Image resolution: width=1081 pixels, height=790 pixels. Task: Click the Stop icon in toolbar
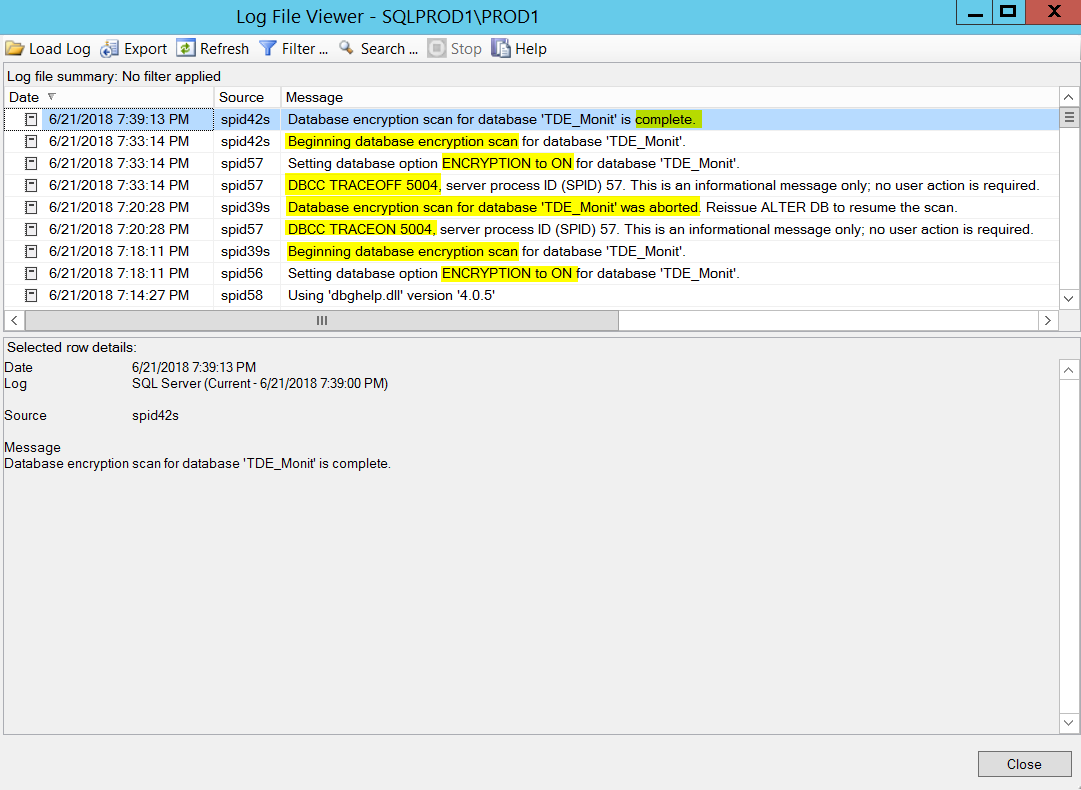point(436,48)
